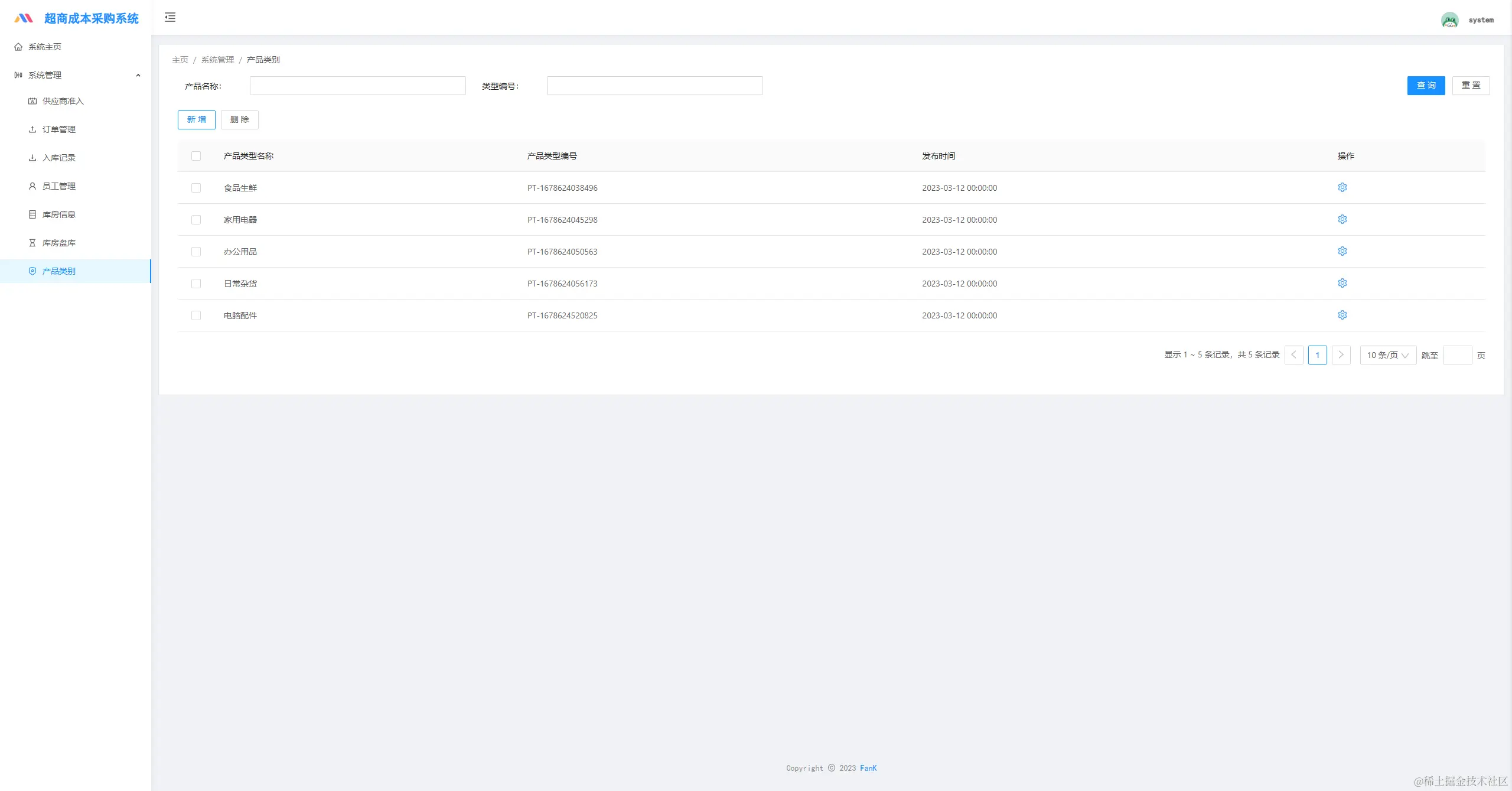Select the 日常杂货 row checkbox
This screenshot has width=1512, height=791.
point(196,284)
